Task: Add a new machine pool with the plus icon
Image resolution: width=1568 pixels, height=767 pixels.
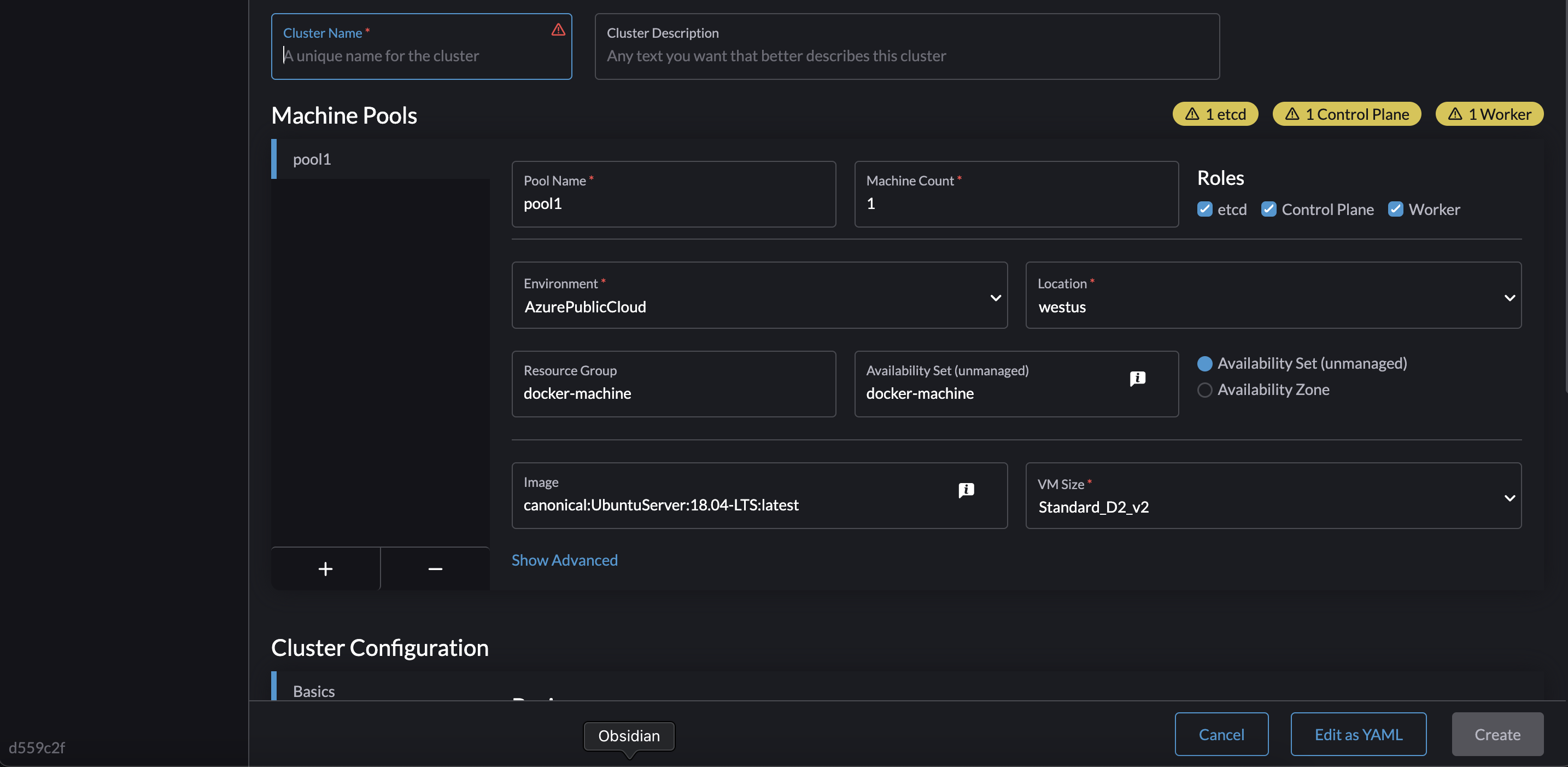Action: click(325, 568)
